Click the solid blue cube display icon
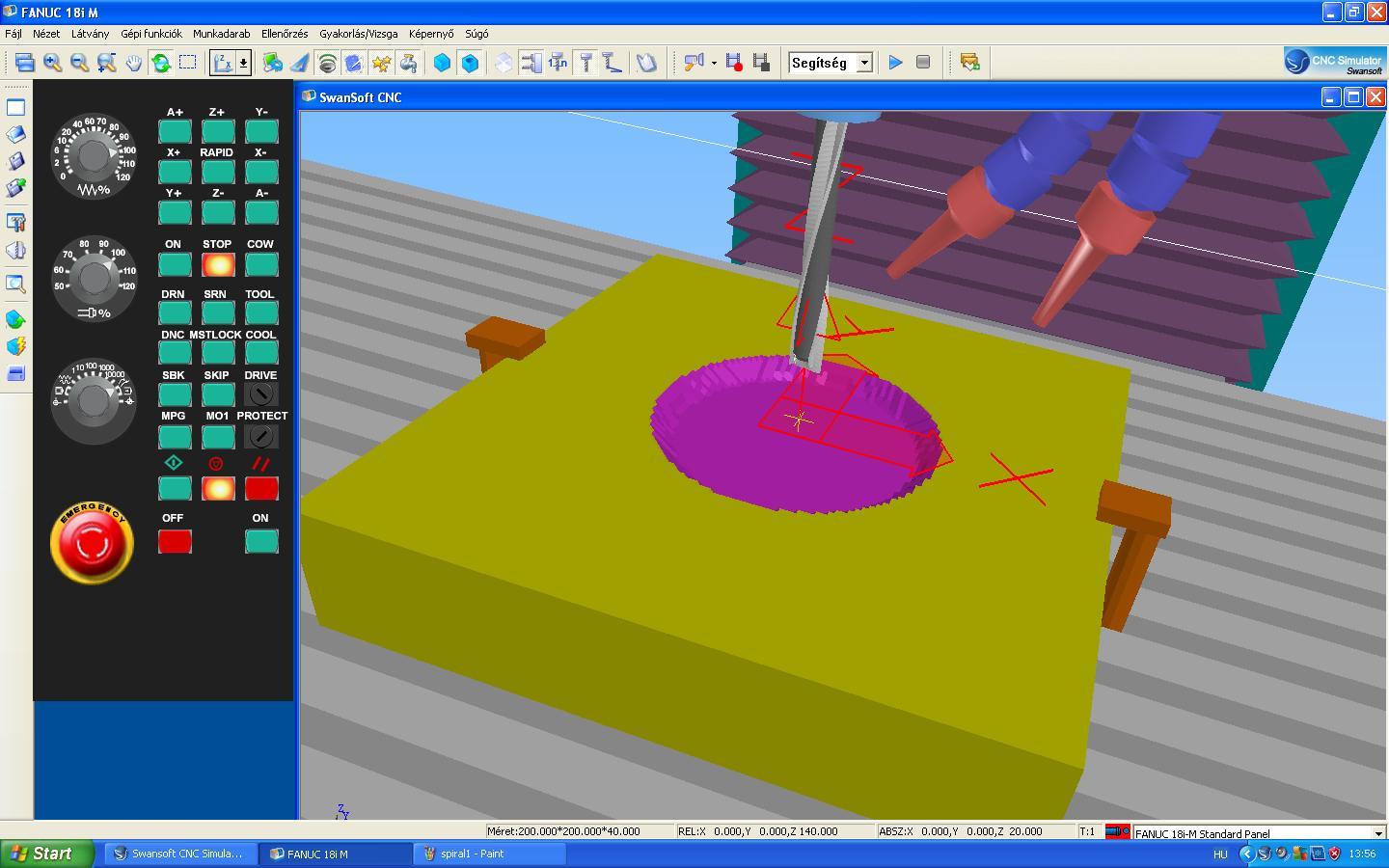 pos(442,63)
